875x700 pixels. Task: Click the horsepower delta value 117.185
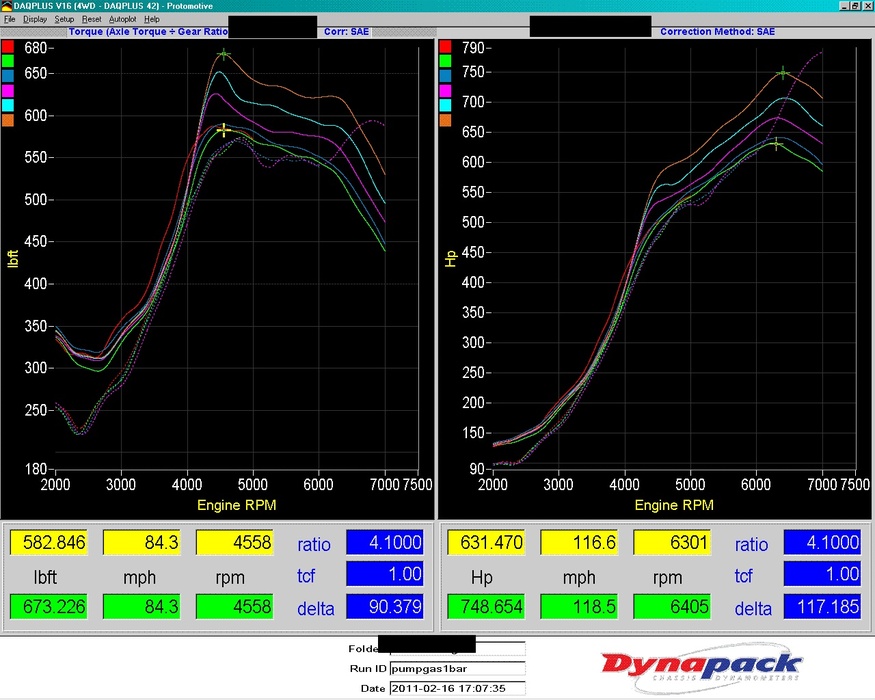click(x=822, y=606)
